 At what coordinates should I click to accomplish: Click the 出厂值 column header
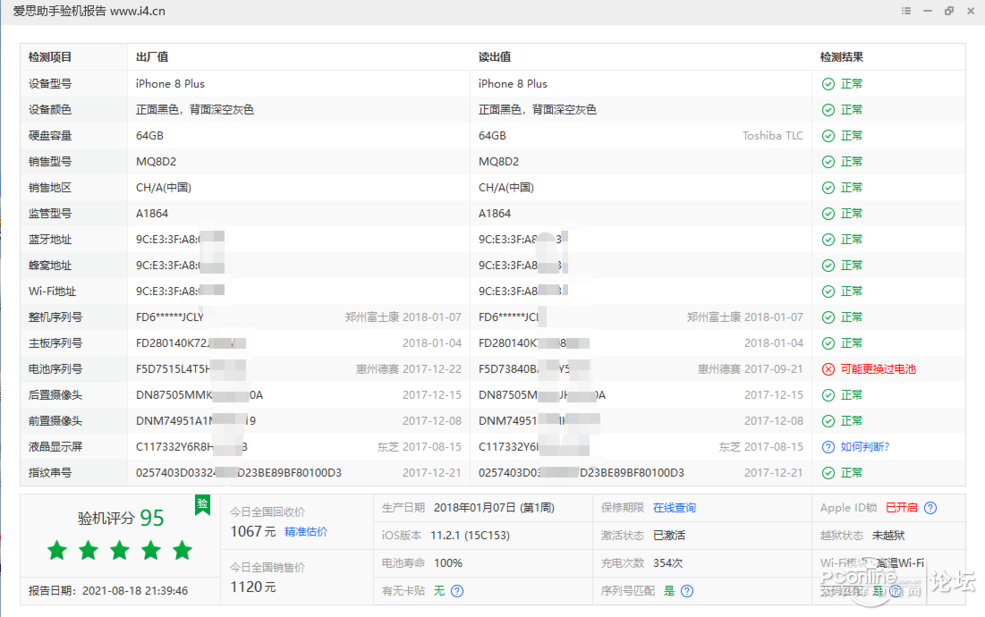click(x=152, y=57)
